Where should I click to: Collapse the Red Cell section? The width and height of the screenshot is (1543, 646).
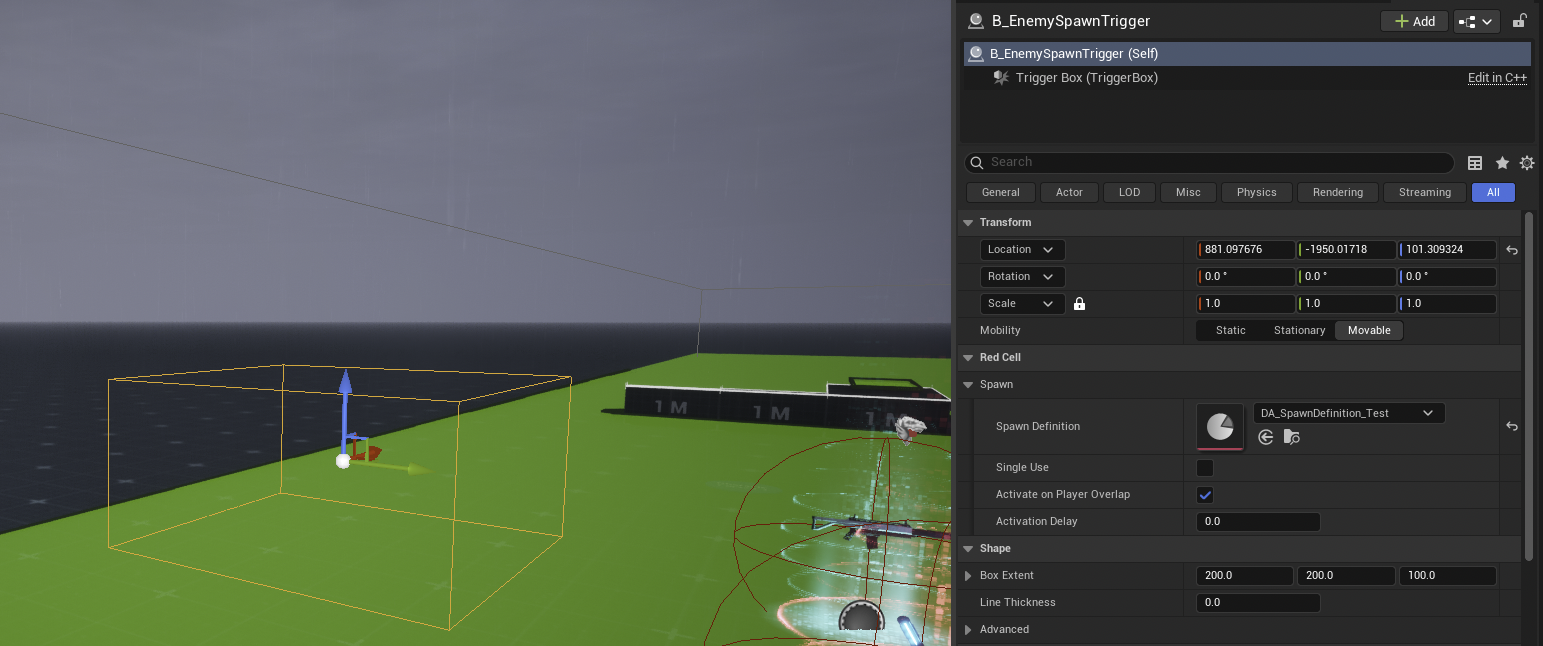pos(968,357)
